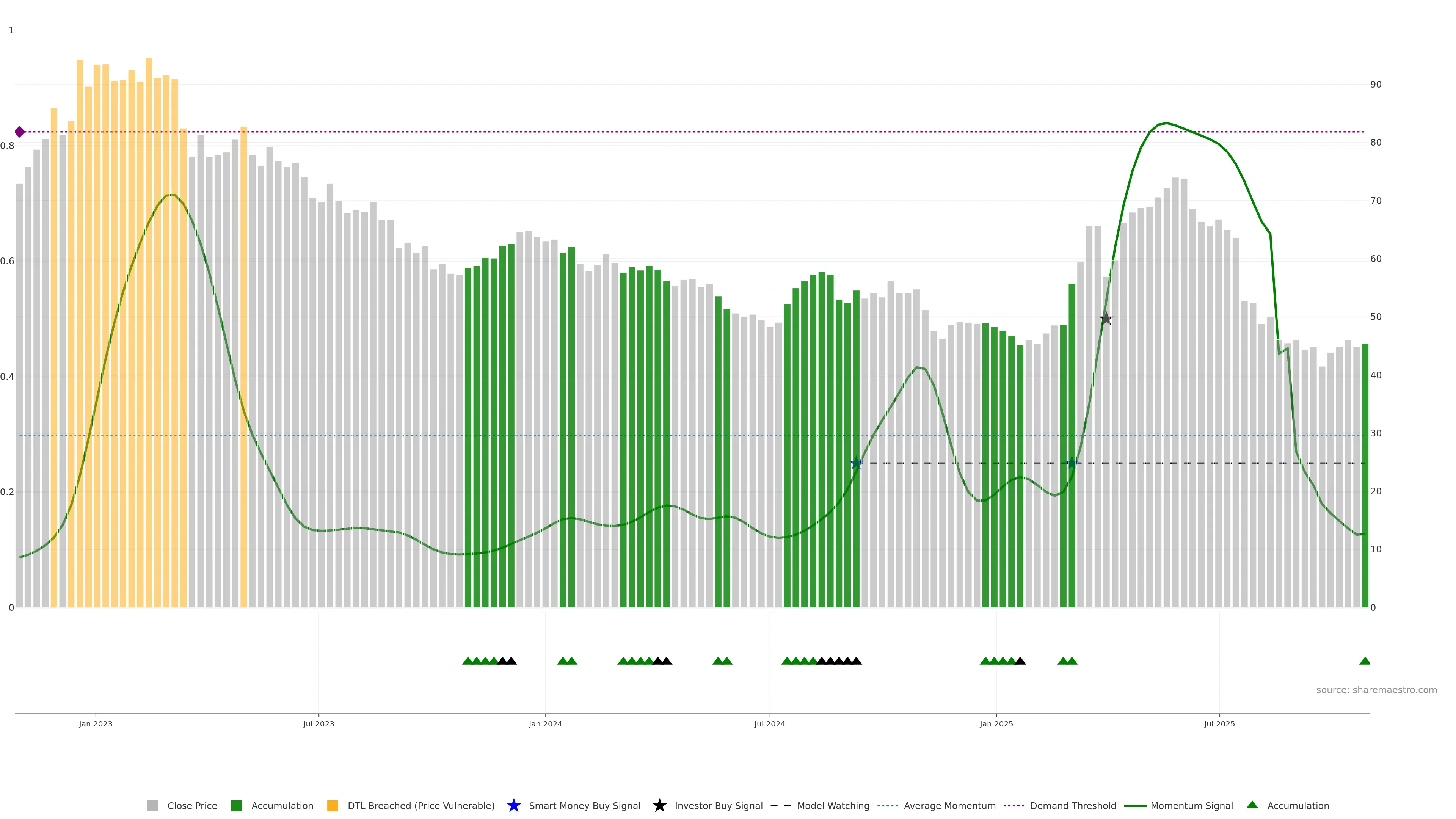Click the blue Smart Money Buy Signal star in legend
1456x819 pixels.
tap(513, 805)
